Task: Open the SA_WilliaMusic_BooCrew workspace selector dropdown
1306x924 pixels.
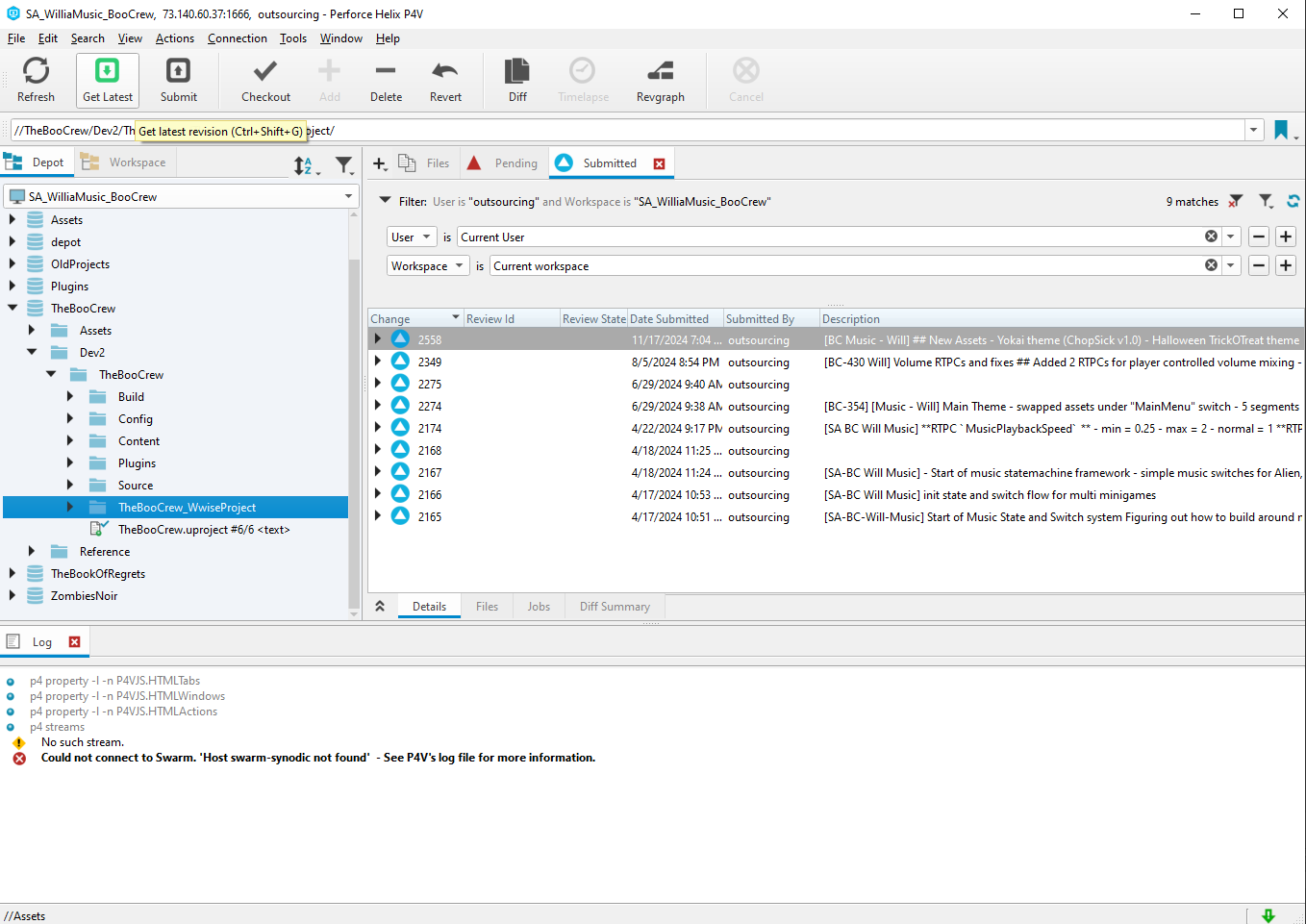Action: pos(348,196)
